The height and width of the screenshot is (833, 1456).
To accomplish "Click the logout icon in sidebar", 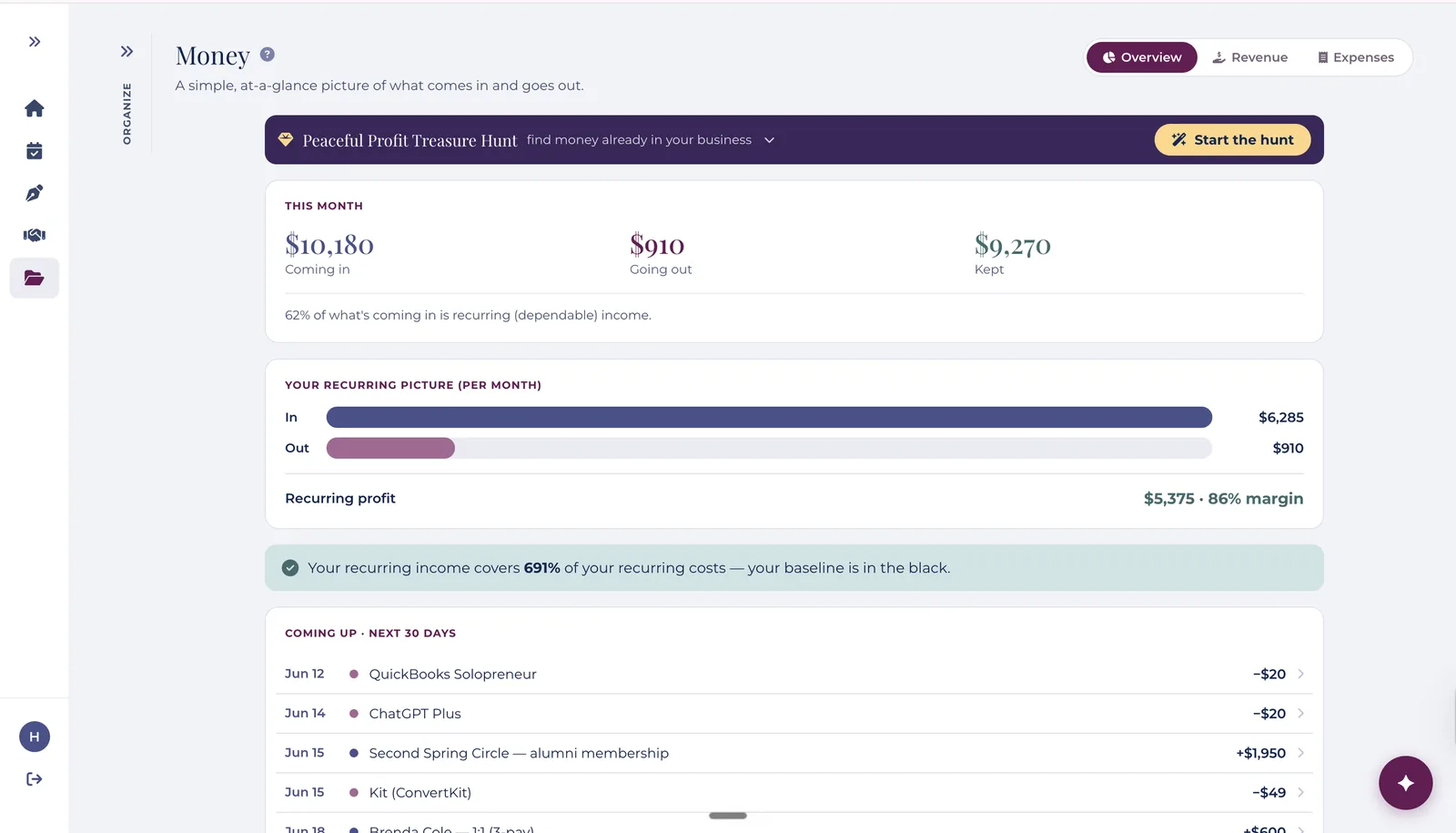I will pyautogui.click(x=35, y=779).
